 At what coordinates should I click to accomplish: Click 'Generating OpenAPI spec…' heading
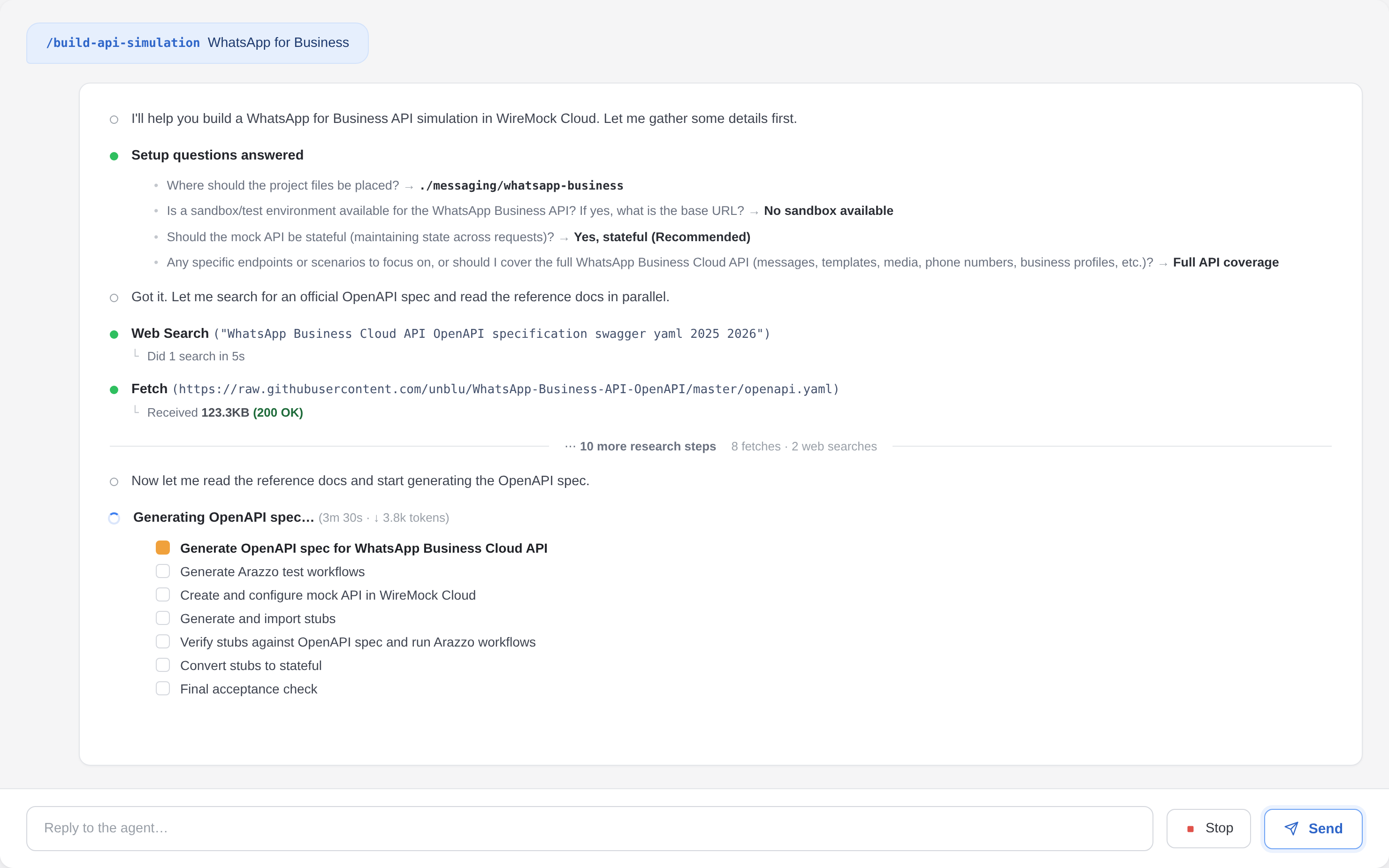click(x=224, y=517)
